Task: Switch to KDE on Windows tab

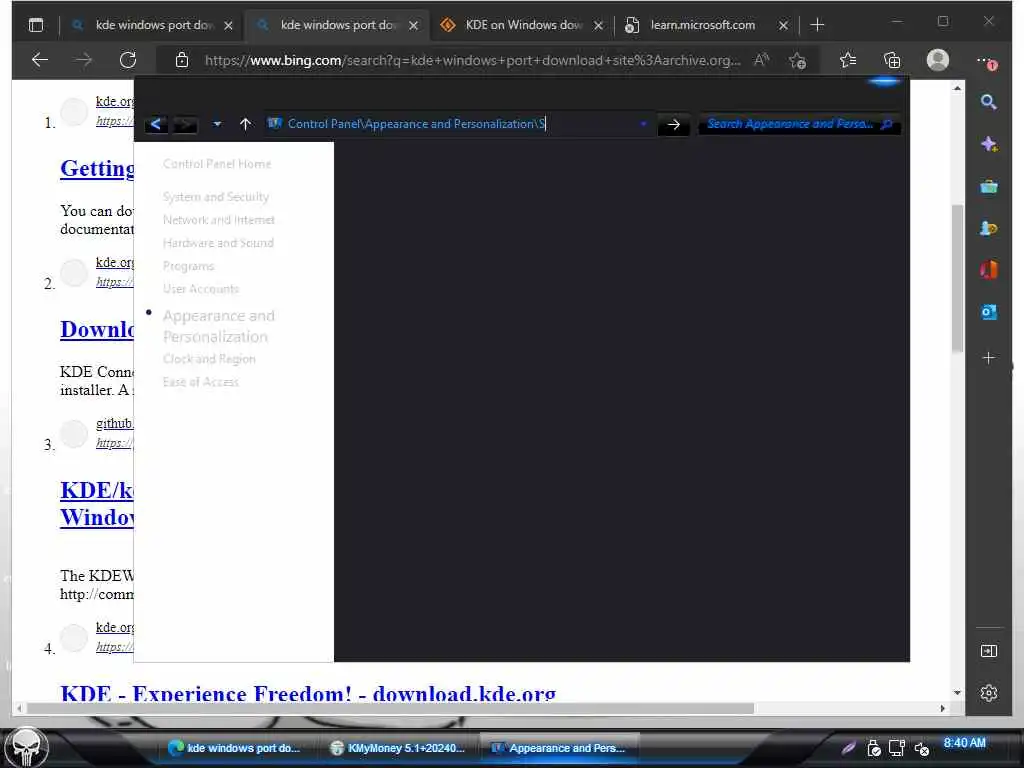Action: coord(522,25)
